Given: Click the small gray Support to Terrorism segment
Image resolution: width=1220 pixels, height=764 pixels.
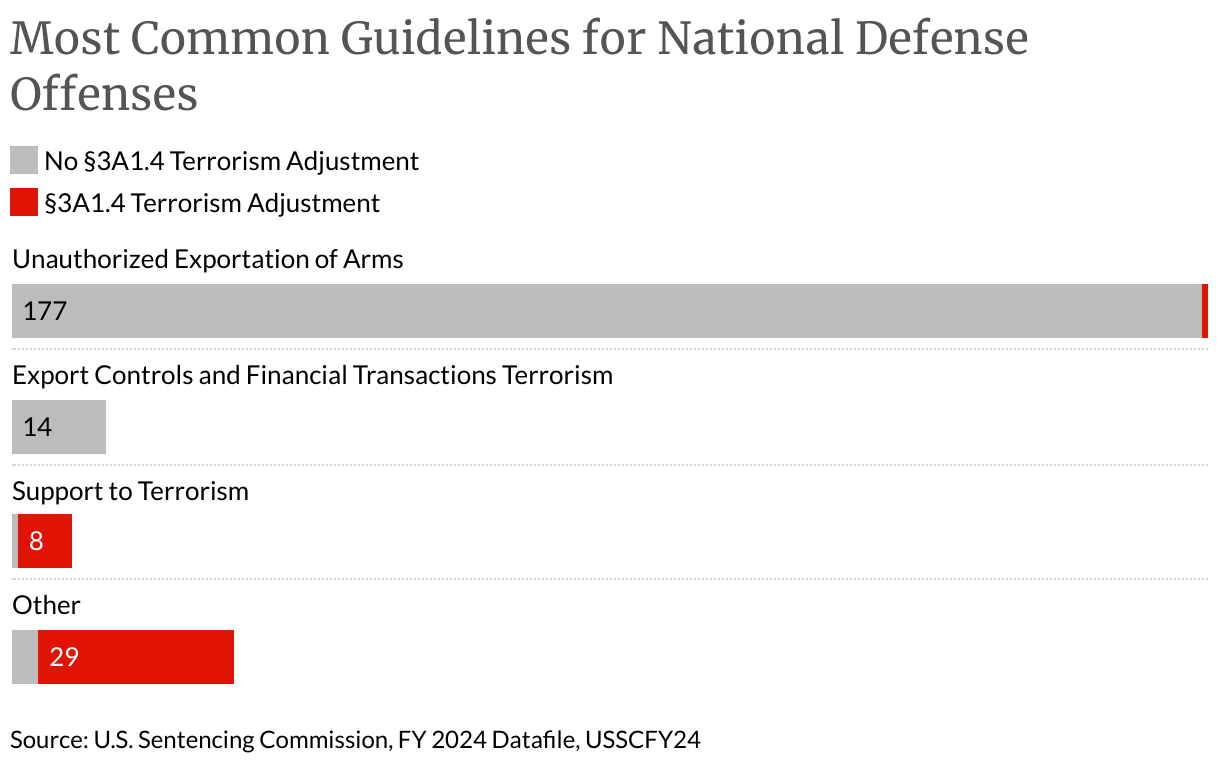Looking at the screenshot, I should pyautogui.click(x=15, y=541).
